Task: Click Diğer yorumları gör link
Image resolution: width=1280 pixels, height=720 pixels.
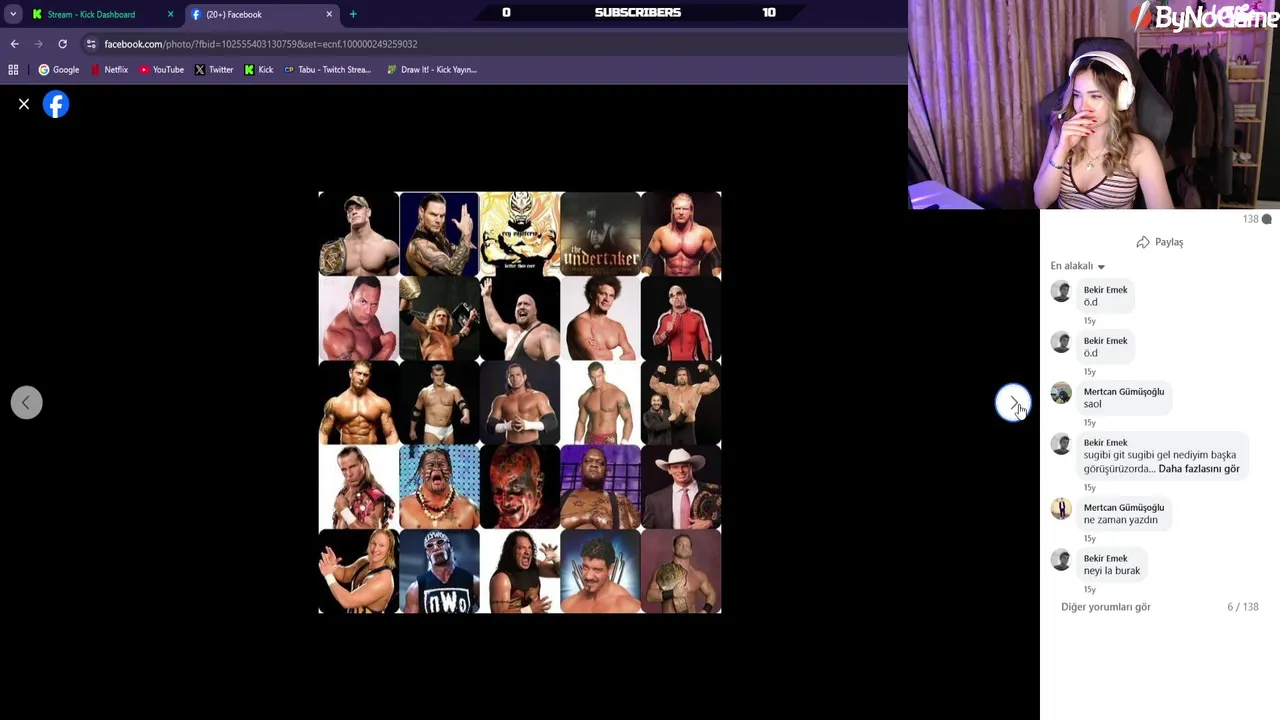Action: tap(1106, 607)
